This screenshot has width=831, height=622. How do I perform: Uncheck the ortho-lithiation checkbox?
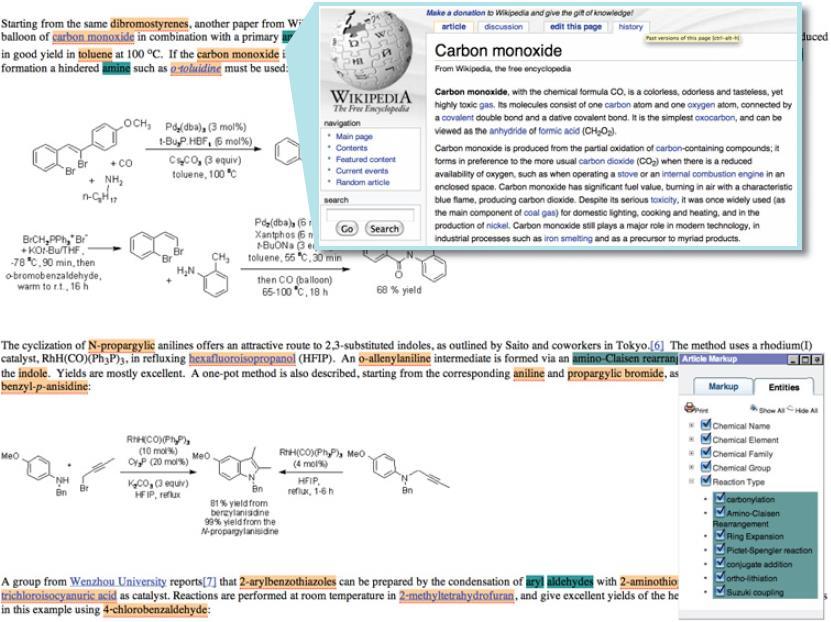tap(720, 577)
